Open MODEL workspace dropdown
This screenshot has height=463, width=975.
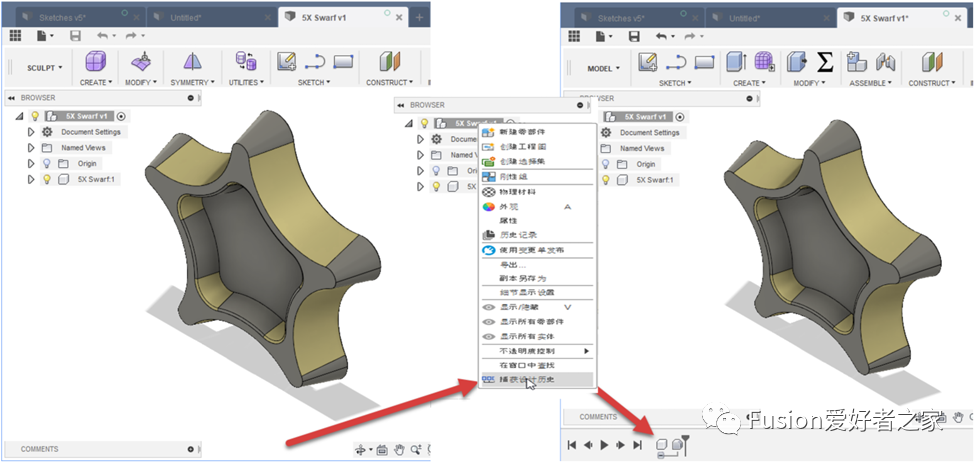tap(603, 68)
